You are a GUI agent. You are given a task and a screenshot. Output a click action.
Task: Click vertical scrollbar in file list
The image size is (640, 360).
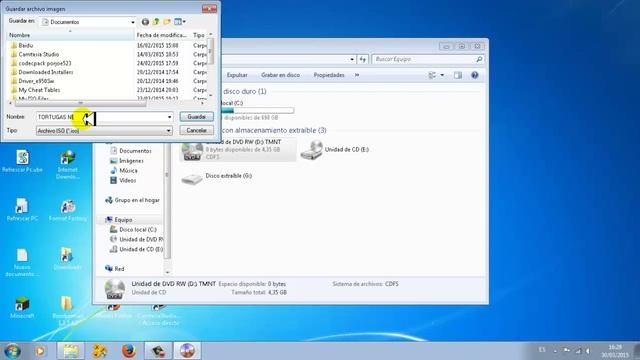coord(211,51)
